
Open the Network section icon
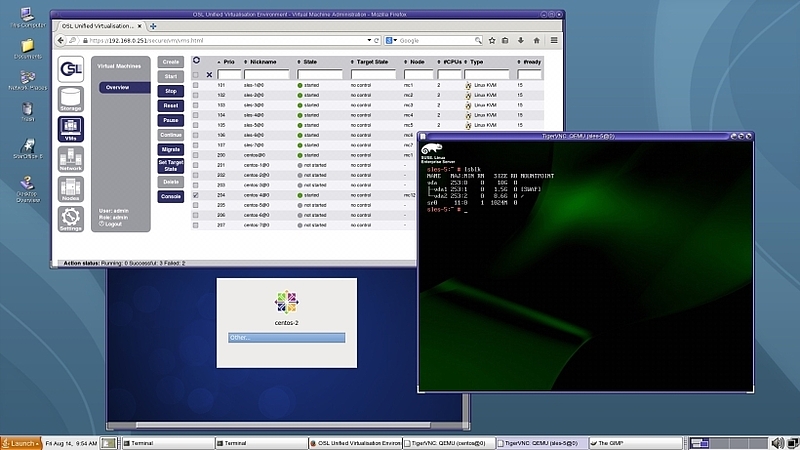pos(70,162)
